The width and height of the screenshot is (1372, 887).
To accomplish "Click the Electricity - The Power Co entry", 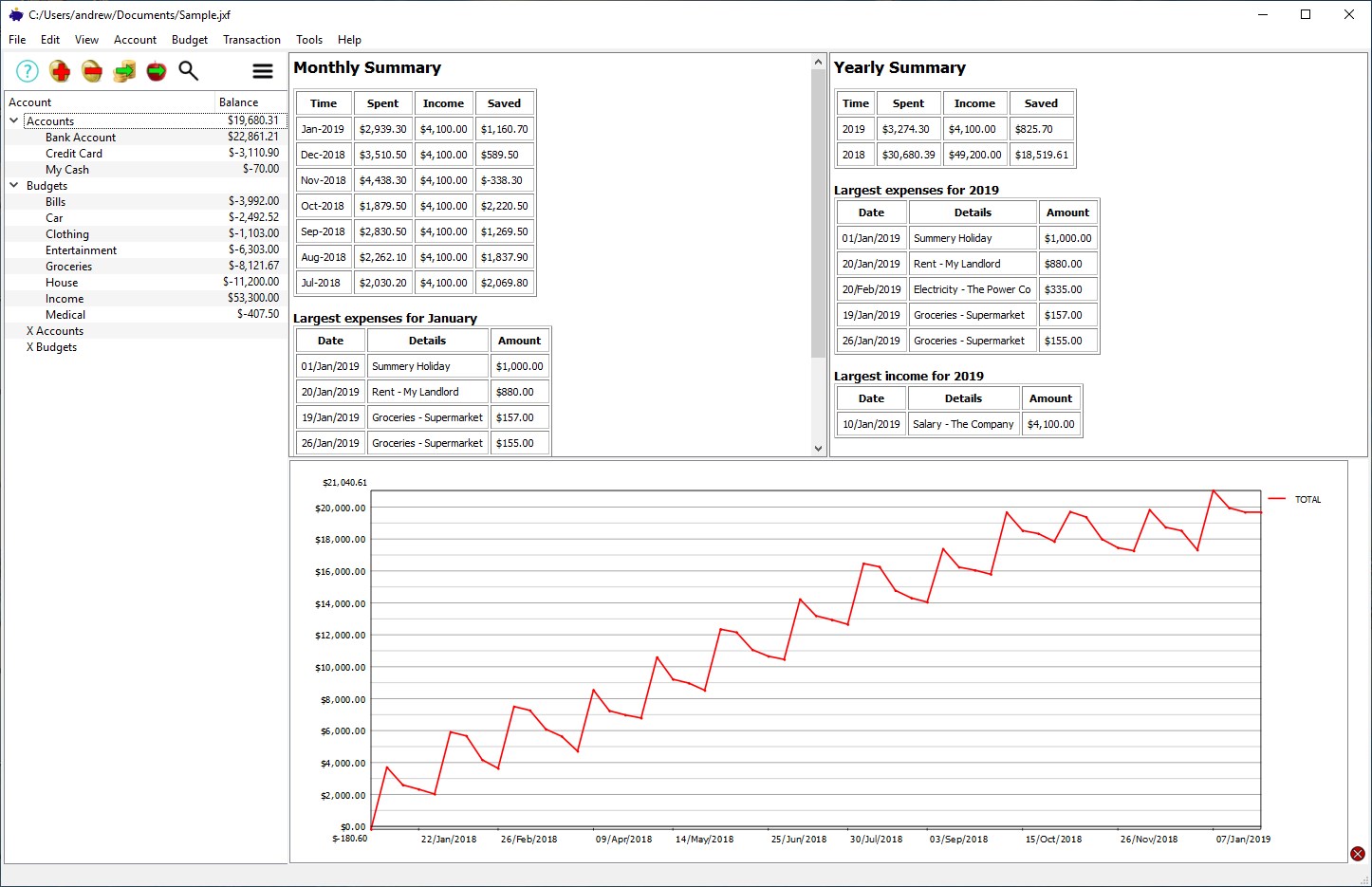I will (x=973, y=289).
